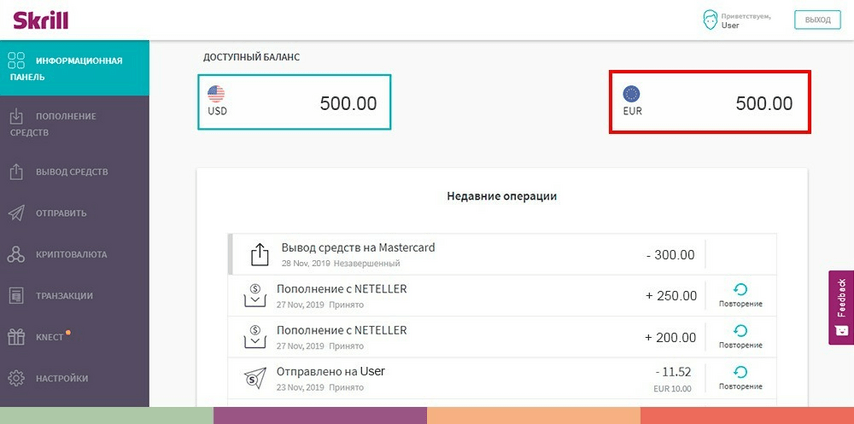854x424 pixels.
Task: Repeat the +200.00 NETELLER deposit
Action: pyautogui.click(x=740, y=337)
